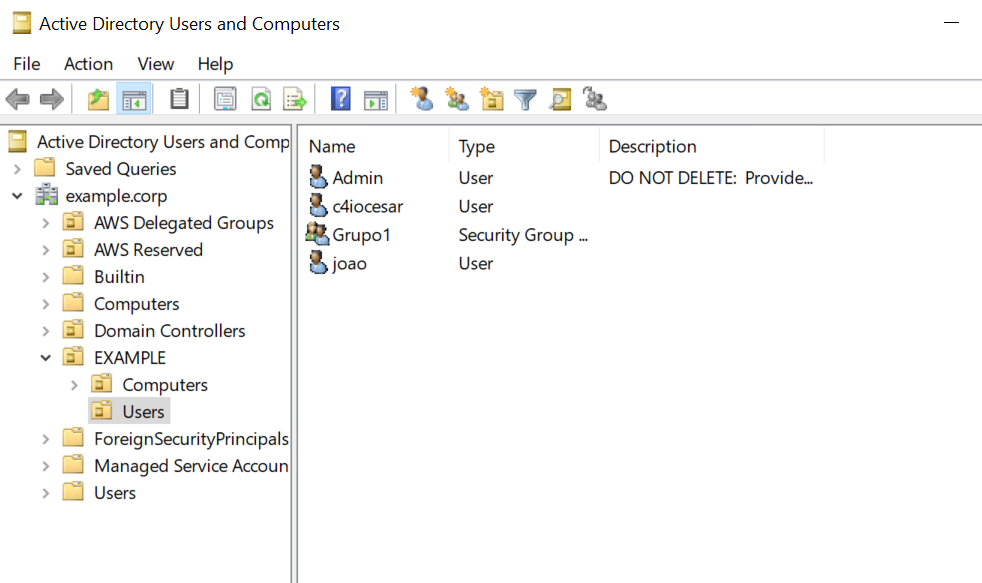Expand the Builtin container
Screen dimensions: 982x583
(x=45, y=277)
